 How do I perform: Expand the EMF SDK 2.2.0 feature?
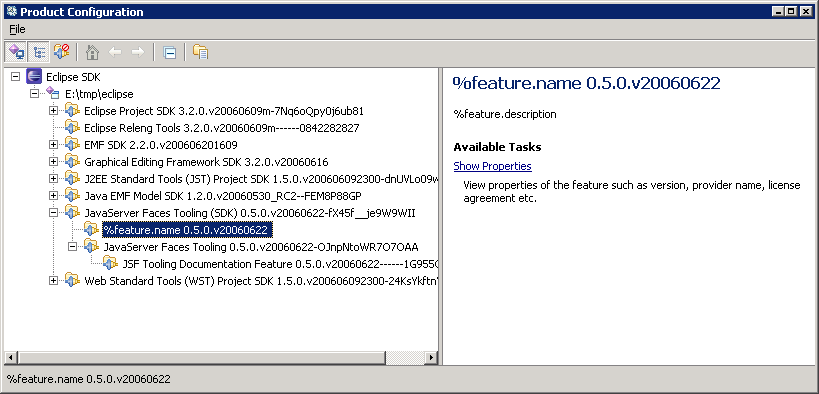[x=53, y=145]
